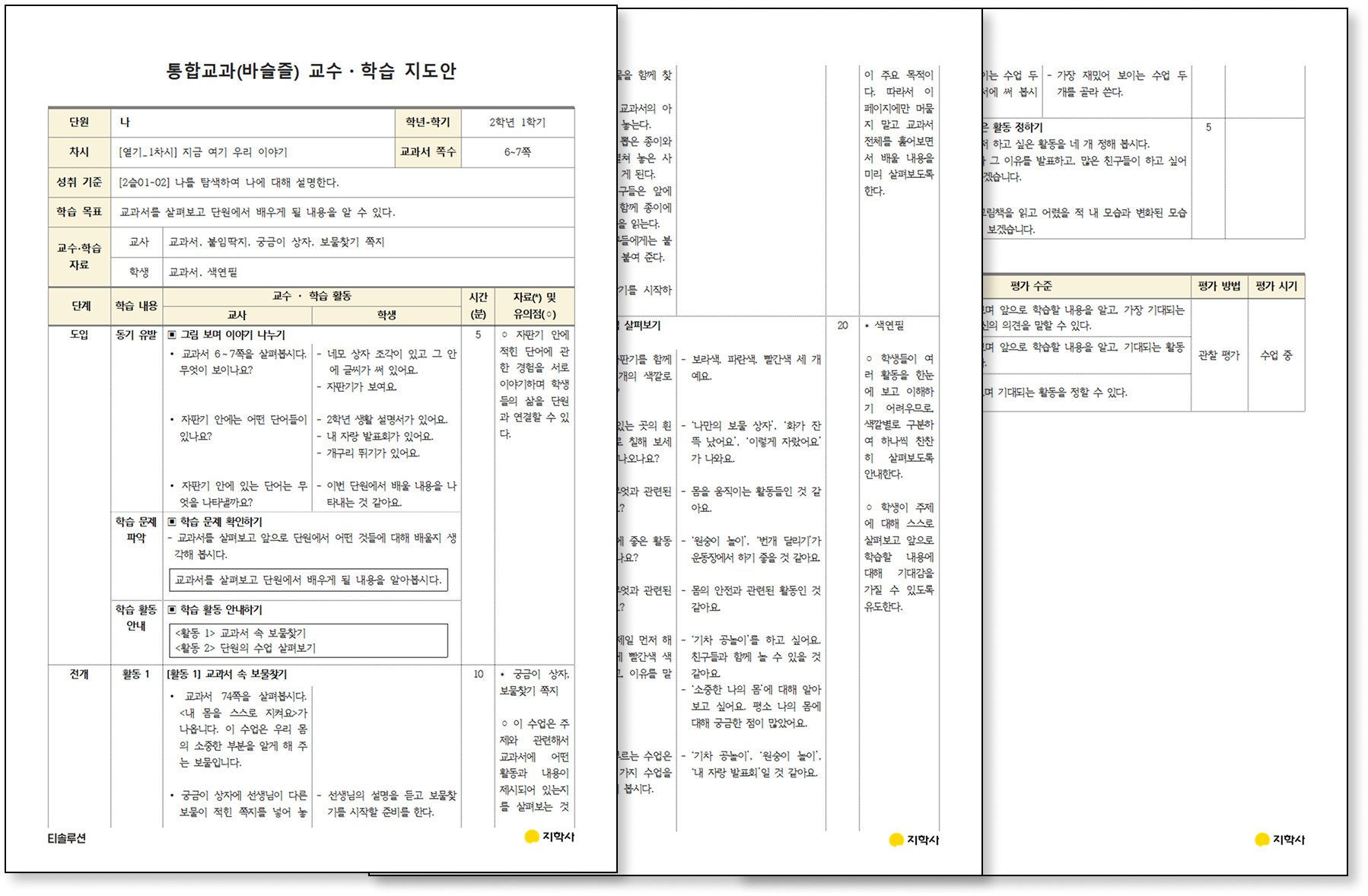Image resolution: width=1368 pixels, height=896 pixels.
Task: Click the 단계 column header
Action: (81, 306)
